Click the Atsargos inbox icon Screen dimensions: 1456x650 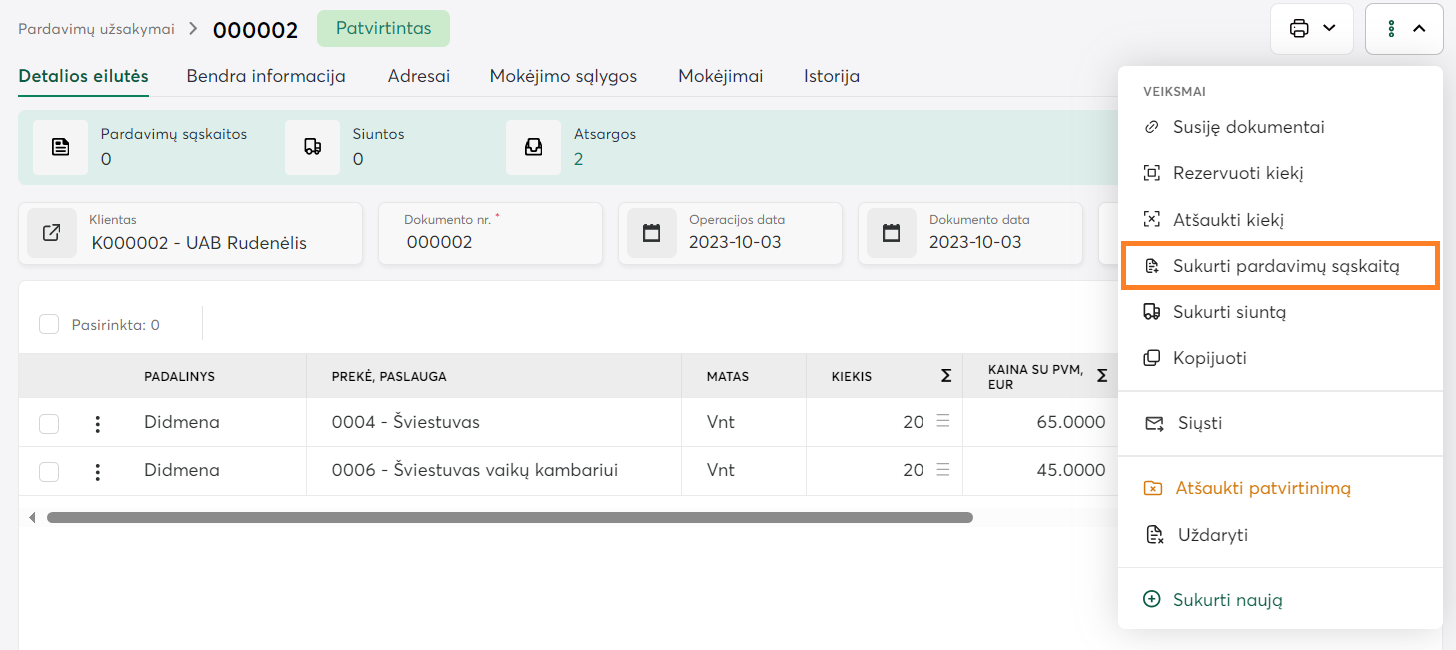(x=533, y=147)
